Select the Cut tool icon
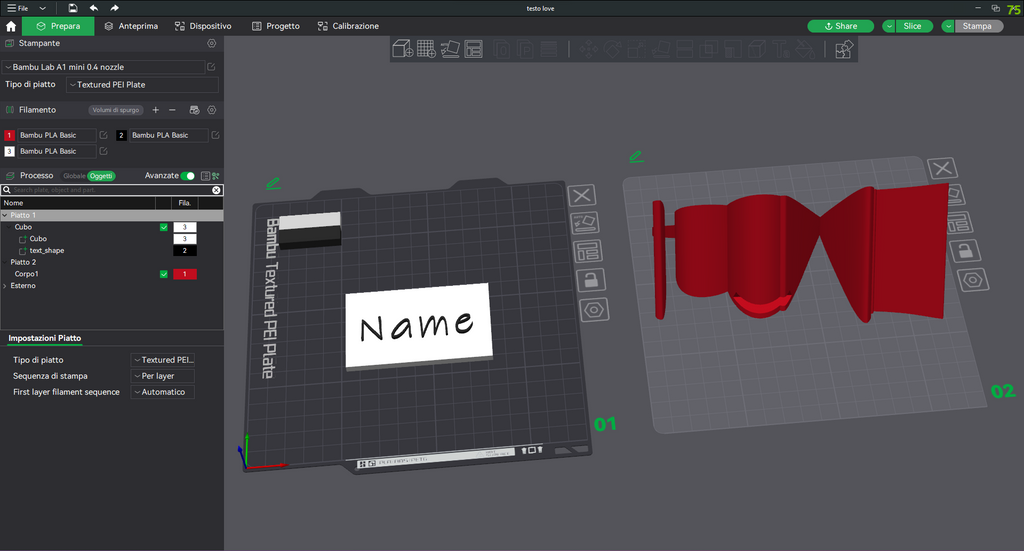 [x=684, y=49]
